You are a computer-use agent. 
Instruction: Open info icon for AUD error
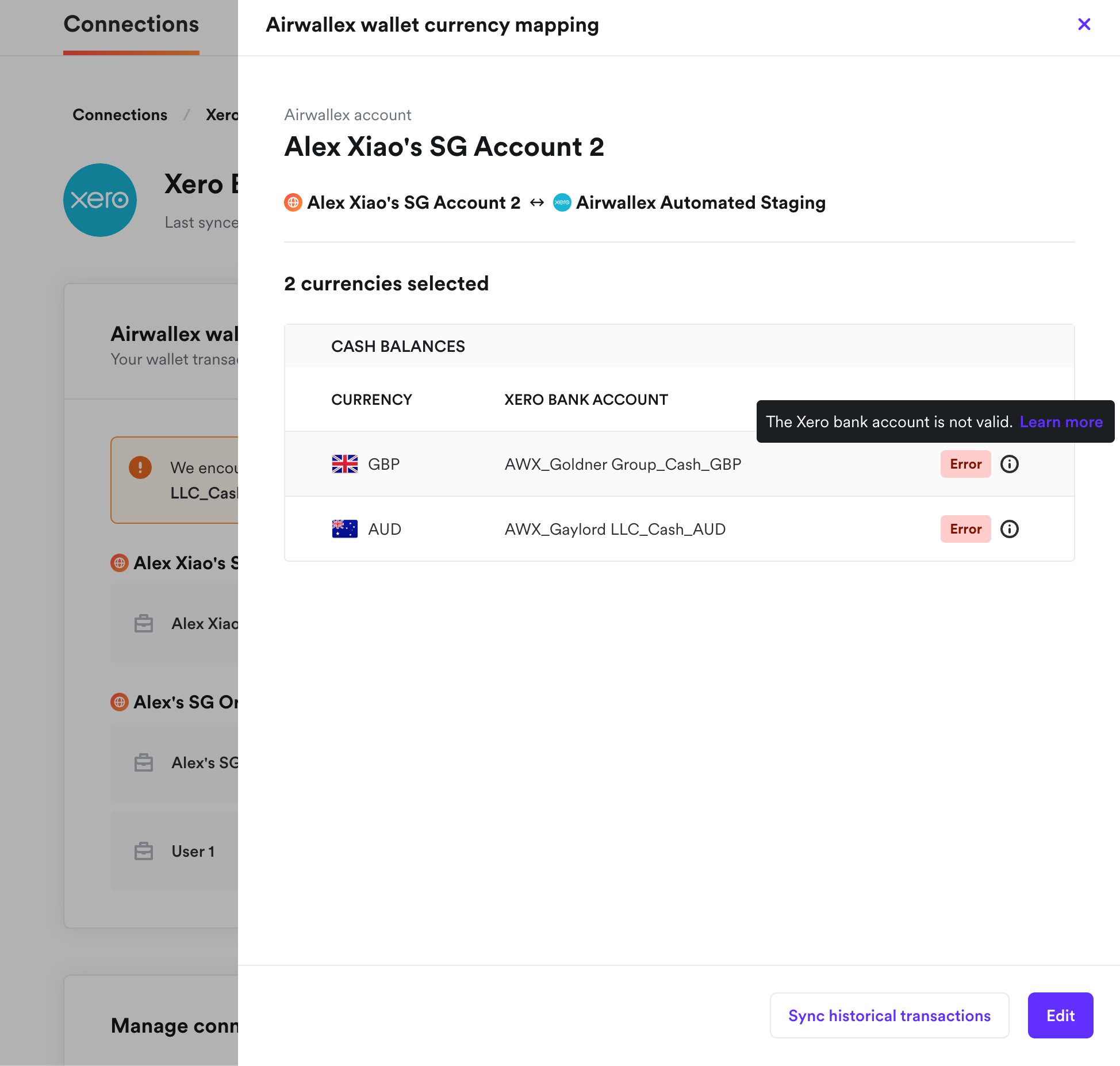point(1009,529)
